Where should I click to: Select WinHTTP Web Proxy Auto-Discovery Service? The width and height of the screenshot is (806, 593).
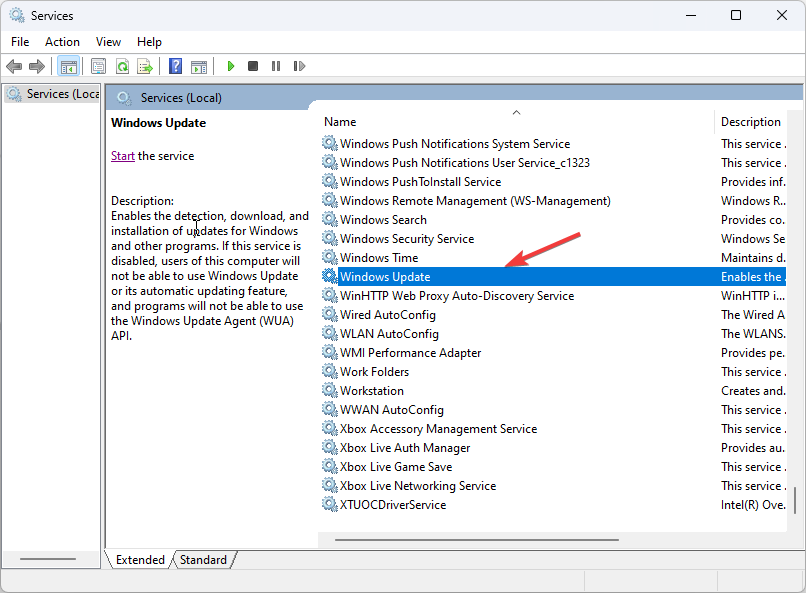pos(553,296)
